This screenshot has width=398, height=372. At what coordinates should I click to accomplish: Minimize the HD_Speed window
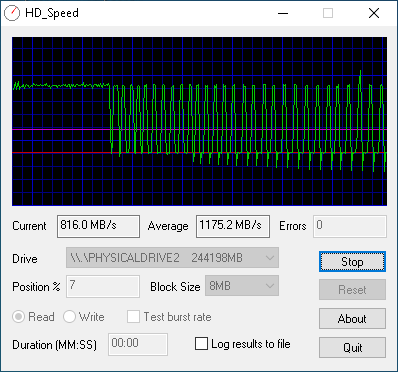(283, 13)
